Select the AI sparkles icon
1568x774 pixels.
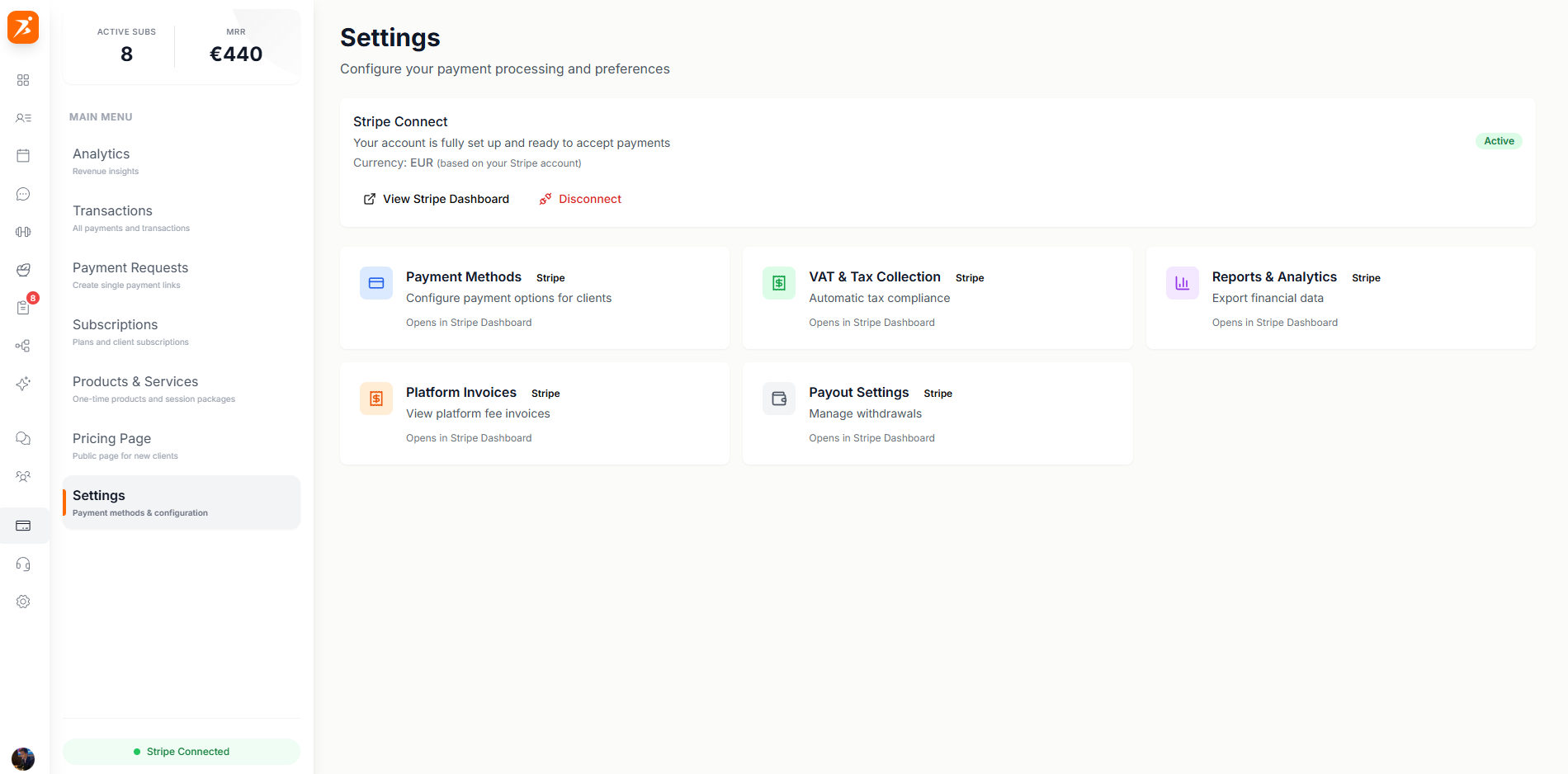point(23,384)
